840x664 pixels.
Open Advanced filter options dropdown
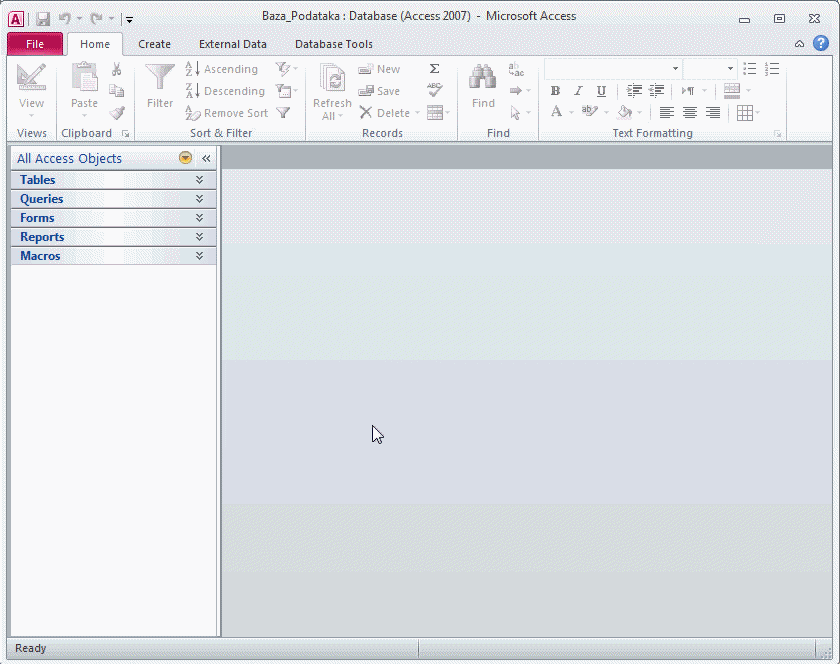coord(286,91)
